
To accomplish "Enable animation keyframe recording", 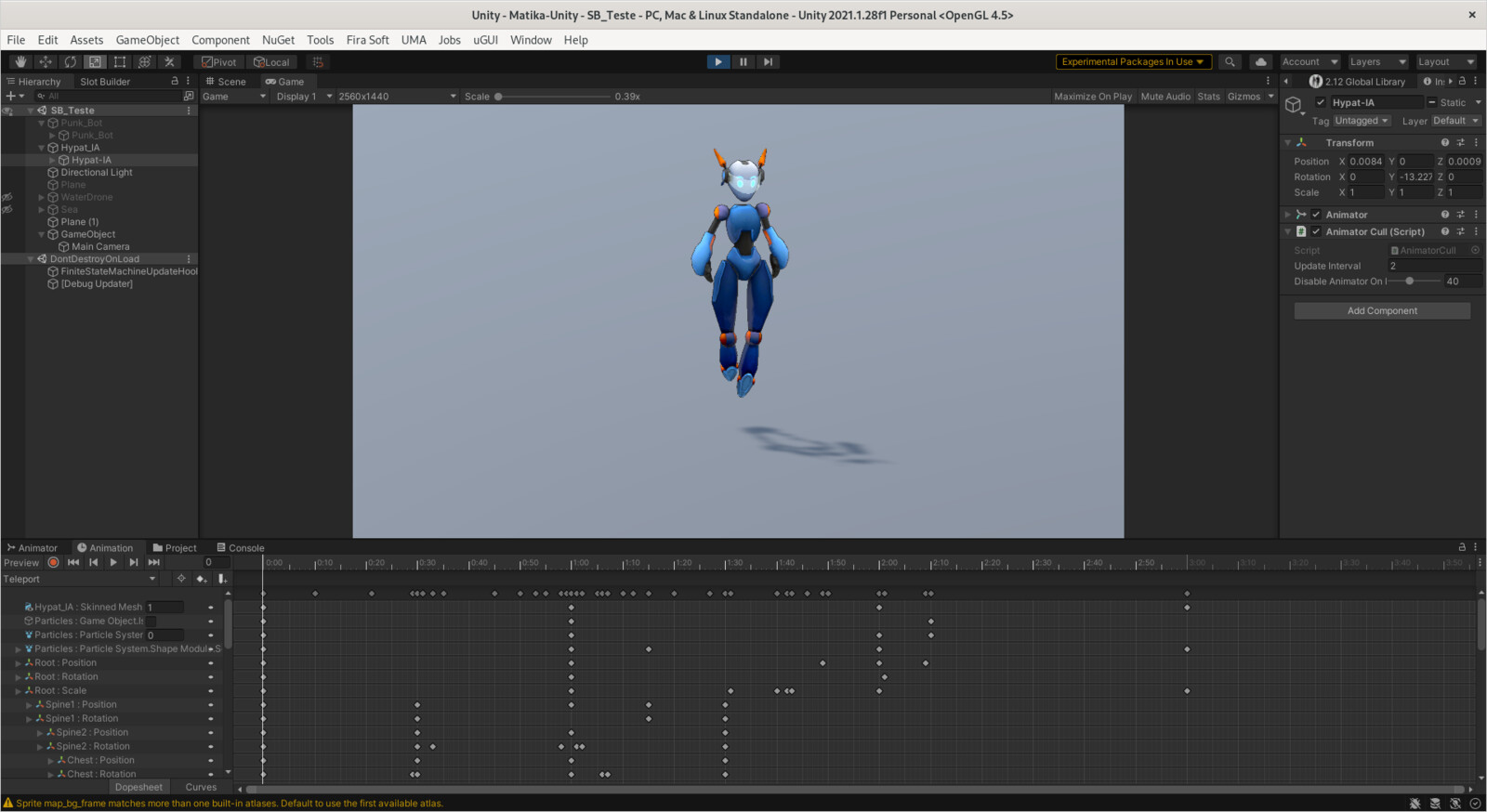I will tap(54, 562).
